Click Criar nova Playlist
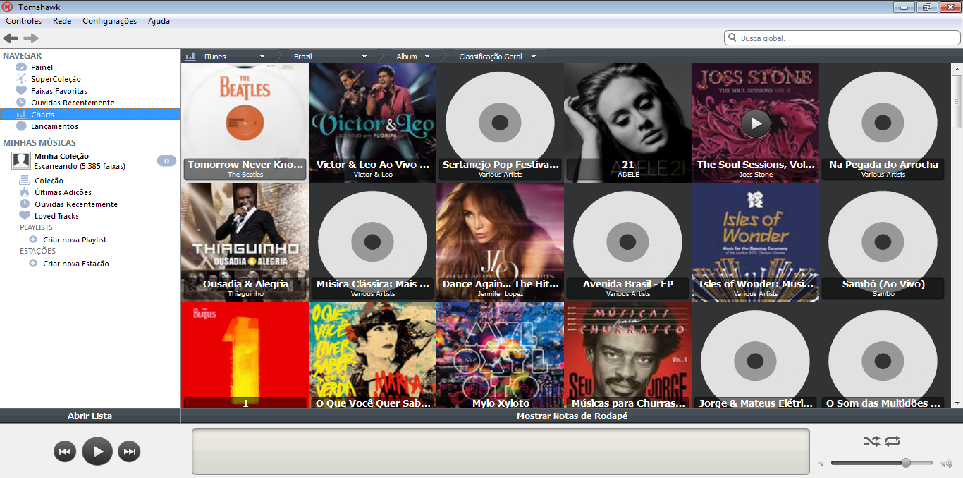This screenshot has height=478, width=963. (74, 240)
